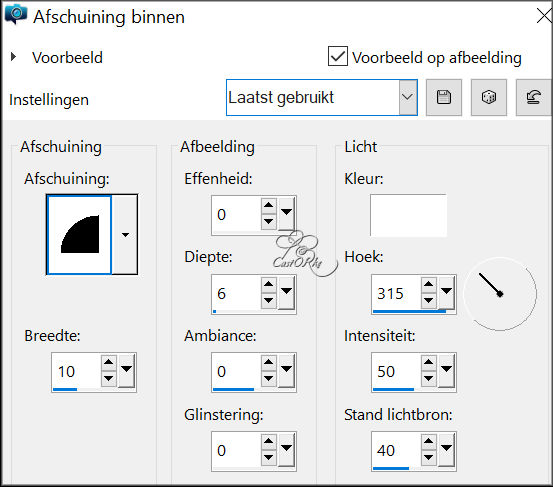Click the PaintShop Pro app icon in title bar

(x=16, y=15)
